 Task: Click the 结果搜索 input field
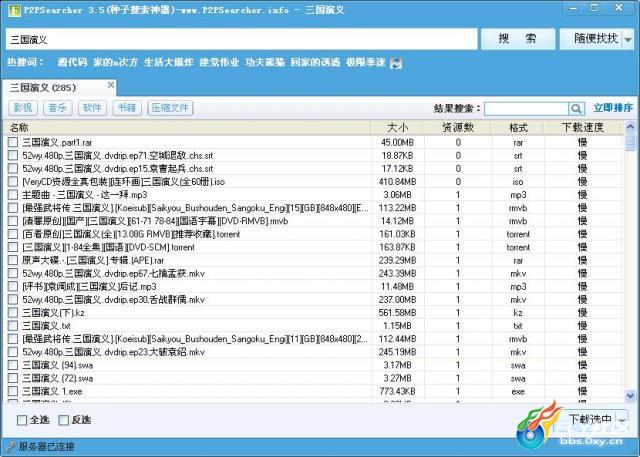pyautogui.click(x=526, y=109)
